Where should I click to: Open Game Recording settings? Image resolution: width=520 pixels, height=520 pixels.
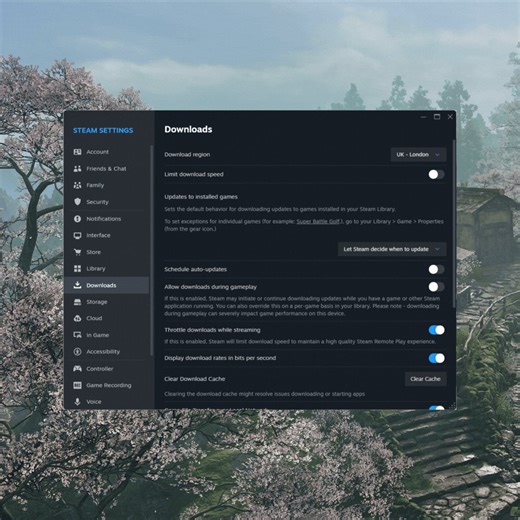[x=107, y=385]
